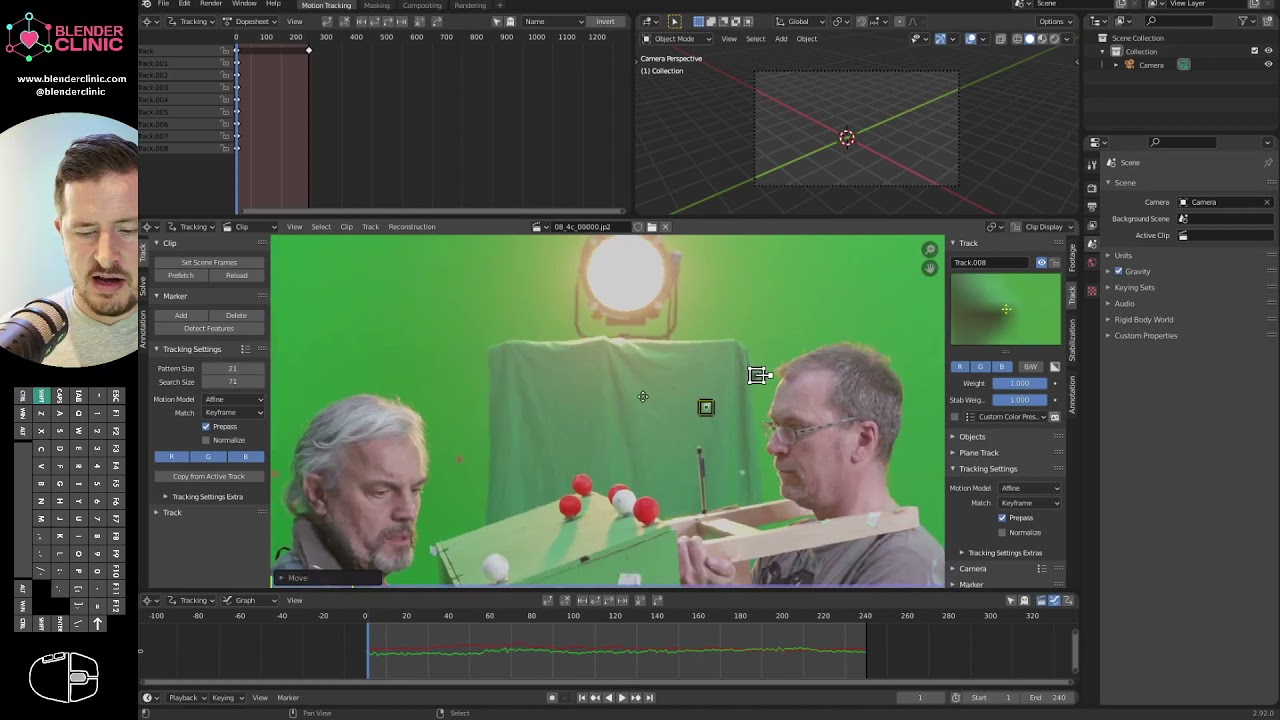Click the grayscale preview icon beside B/W
The image size is (1280, 720).
(x=1054, y=367)
